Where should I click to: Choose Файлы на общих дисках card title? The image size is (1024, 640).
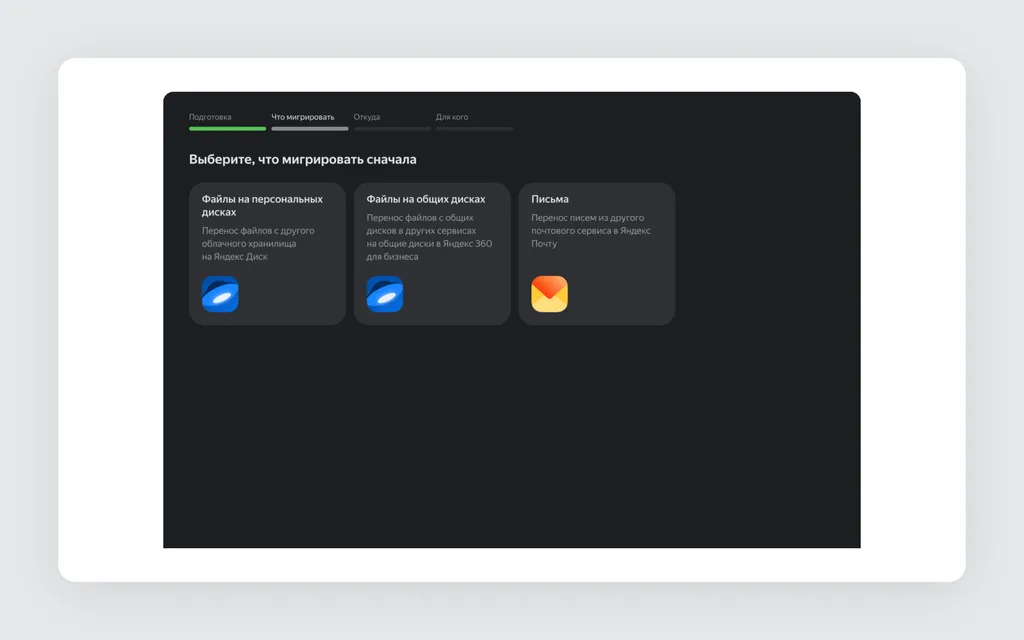[x=426, y=199]
